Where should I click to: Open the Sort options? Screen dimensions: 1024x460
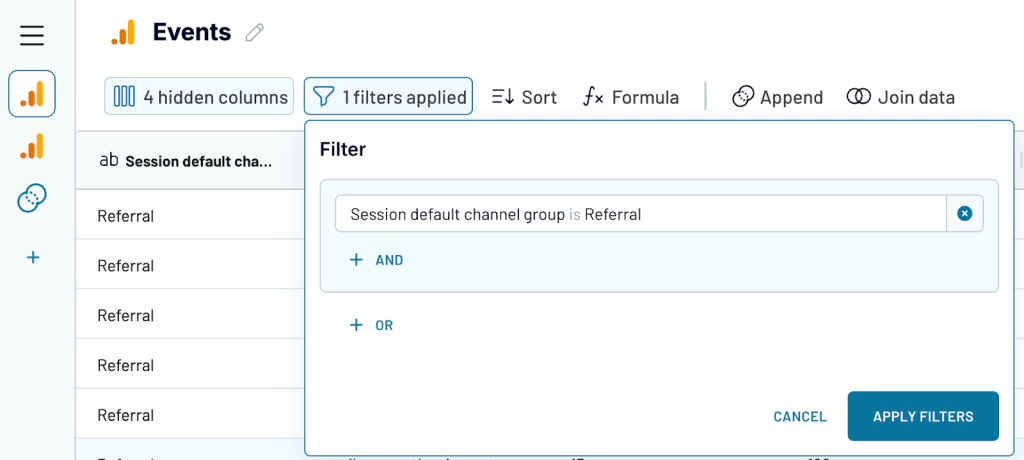(x=524, y=97)
